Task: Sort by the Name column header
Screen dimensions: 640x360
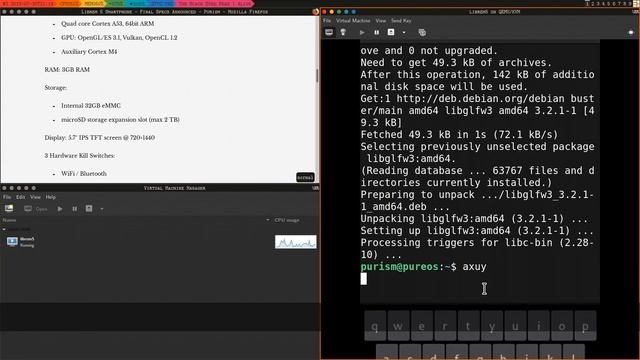Action: (10, 220)
